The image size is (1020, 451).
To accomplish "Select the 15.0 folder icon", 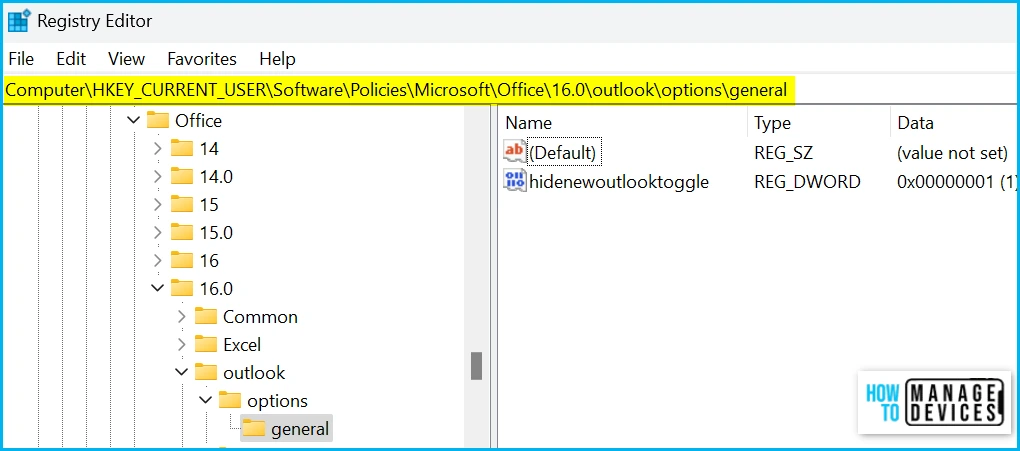I will point(182,232).
